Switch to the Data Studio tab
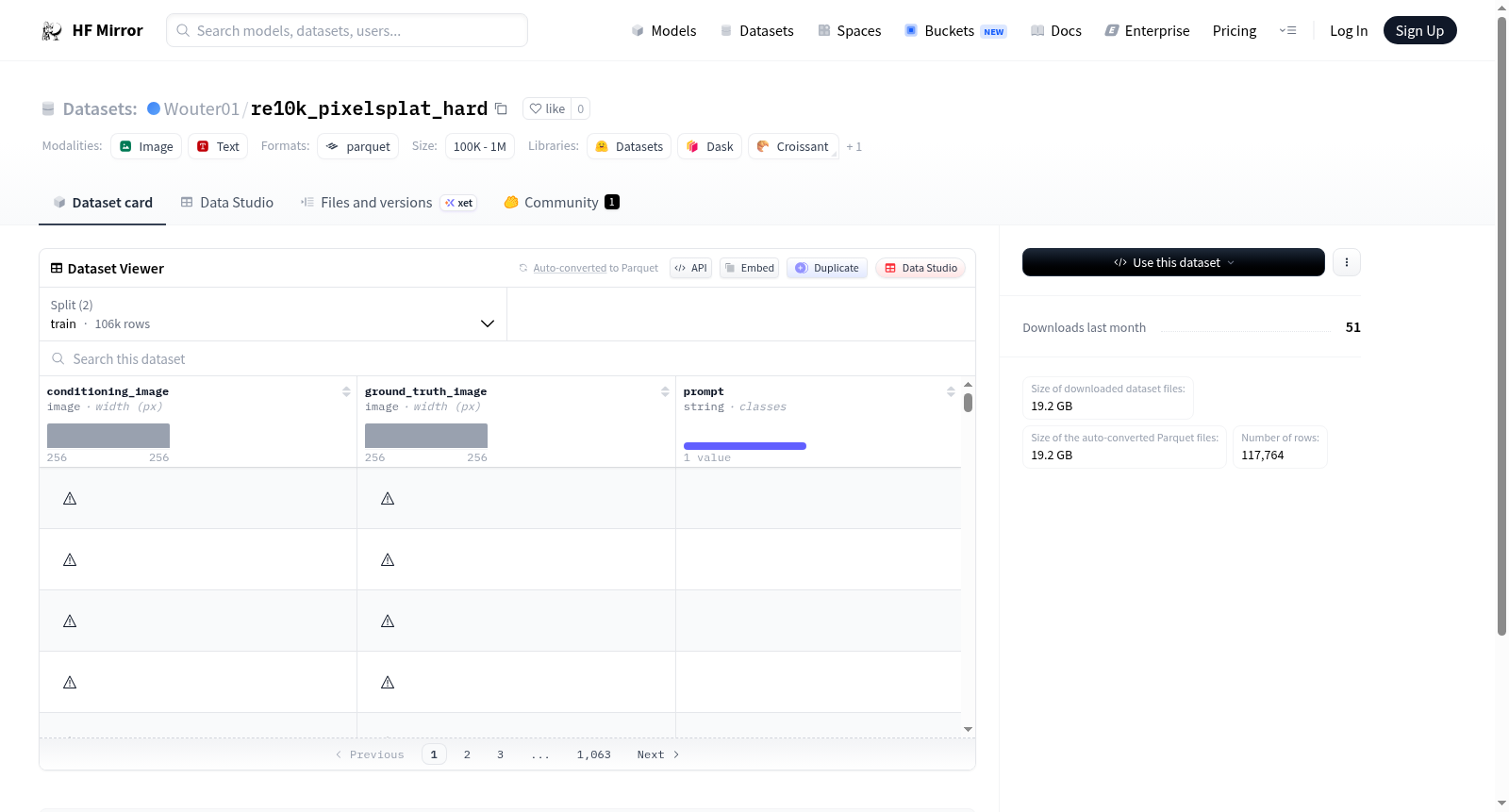The height and width of the screenshot is (812, 1509). (x=227, y=202)
